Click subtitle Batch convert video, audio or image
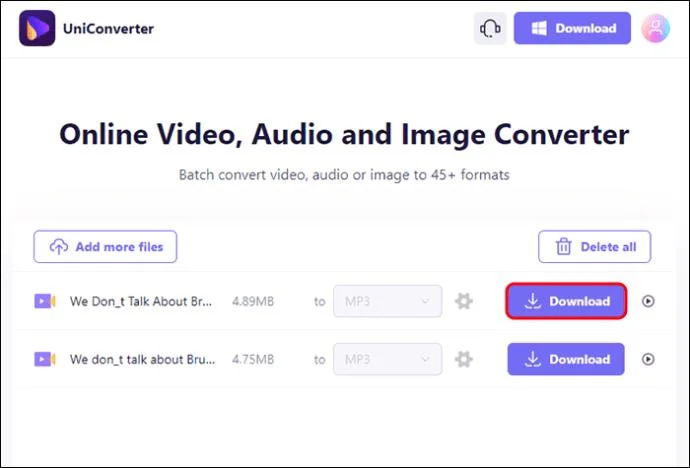The height and width of the screenshot is (468, 690). pyautogui.click(x=344, y=175)
